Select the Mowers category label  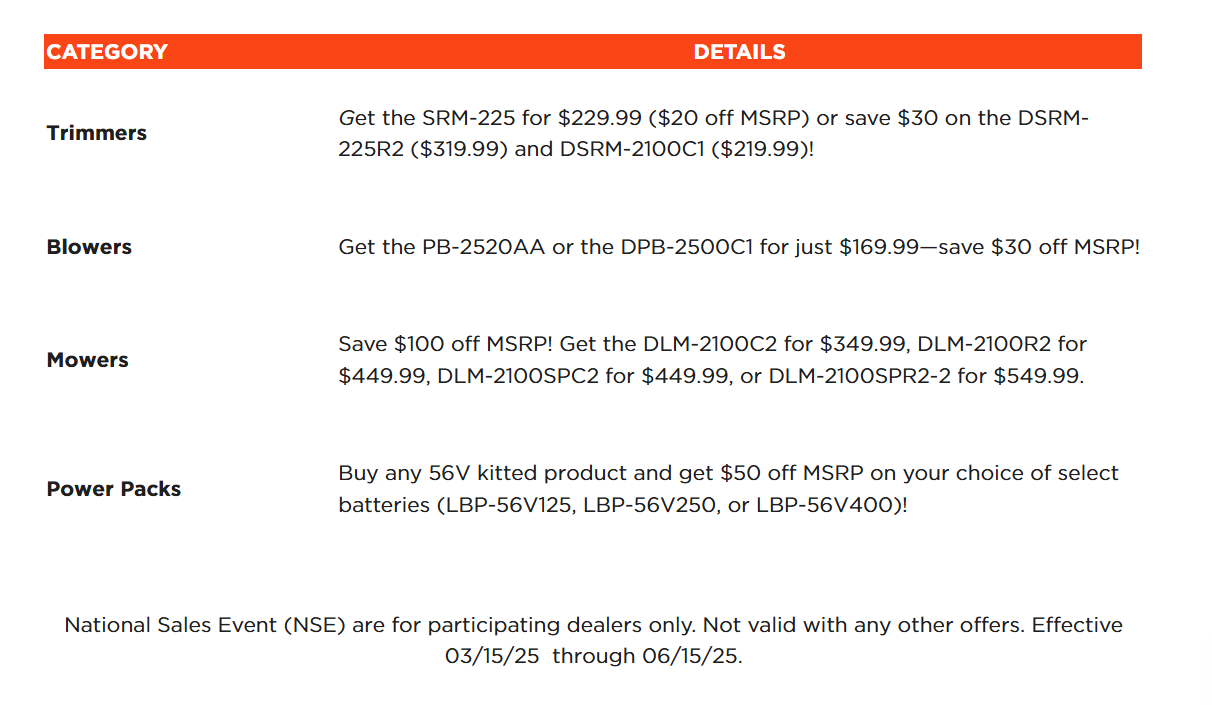[x=87, y=360]
